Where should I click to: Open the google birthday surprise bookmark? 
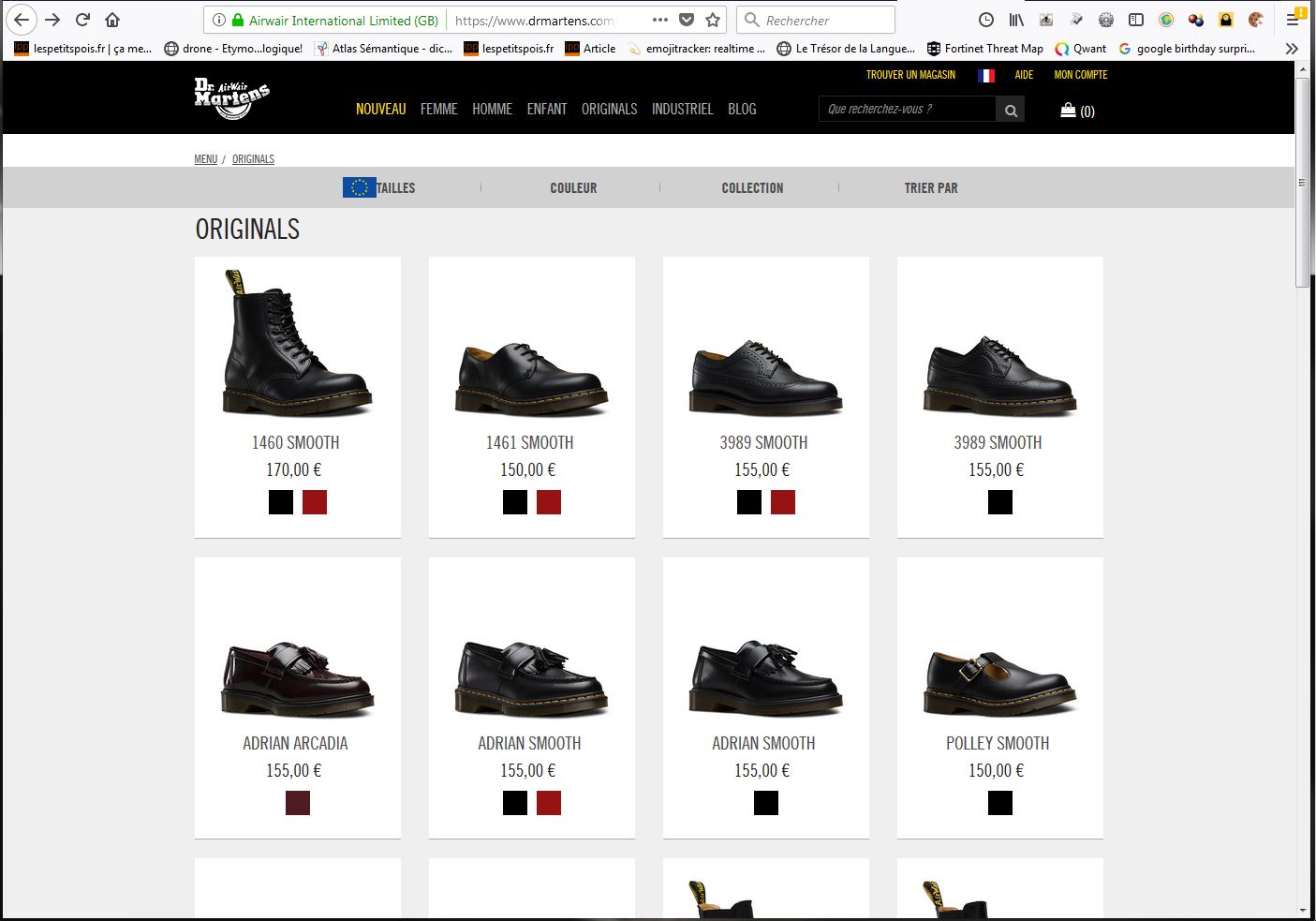pos(1187,49)
